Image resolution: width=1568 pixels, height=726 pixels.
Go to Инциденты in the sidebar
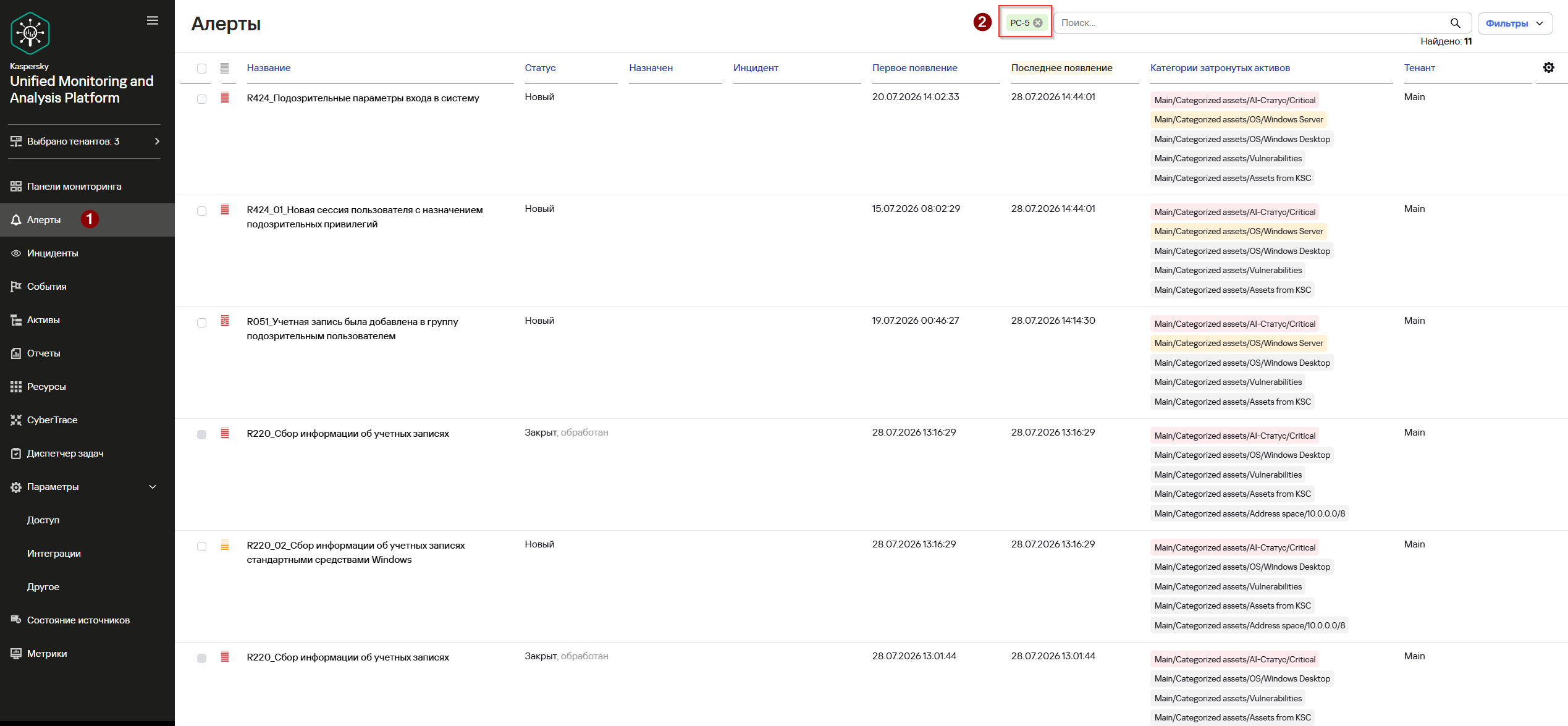(53, 253)
